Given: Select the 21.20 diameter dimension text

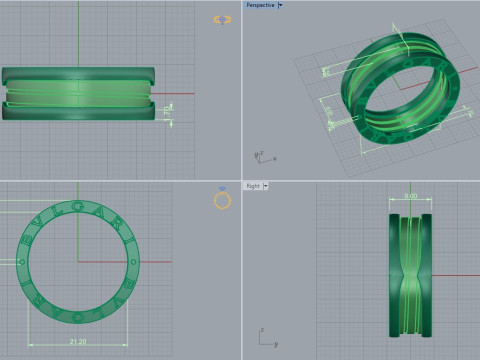Looking at the screenshot, I should click(x=78, y=341).
